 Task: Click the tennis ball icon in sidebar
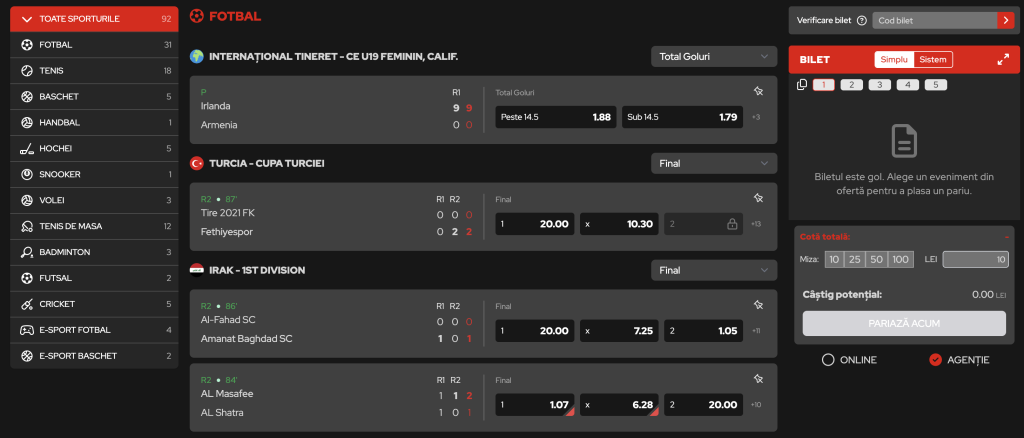(27, 70)
